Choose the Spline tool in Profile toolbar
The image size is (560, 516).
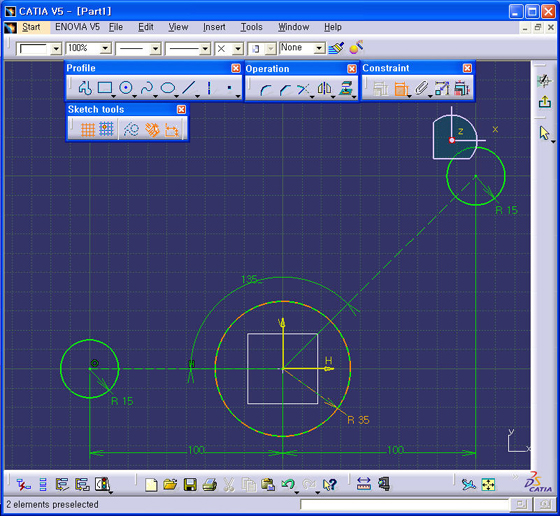(147, 87)
